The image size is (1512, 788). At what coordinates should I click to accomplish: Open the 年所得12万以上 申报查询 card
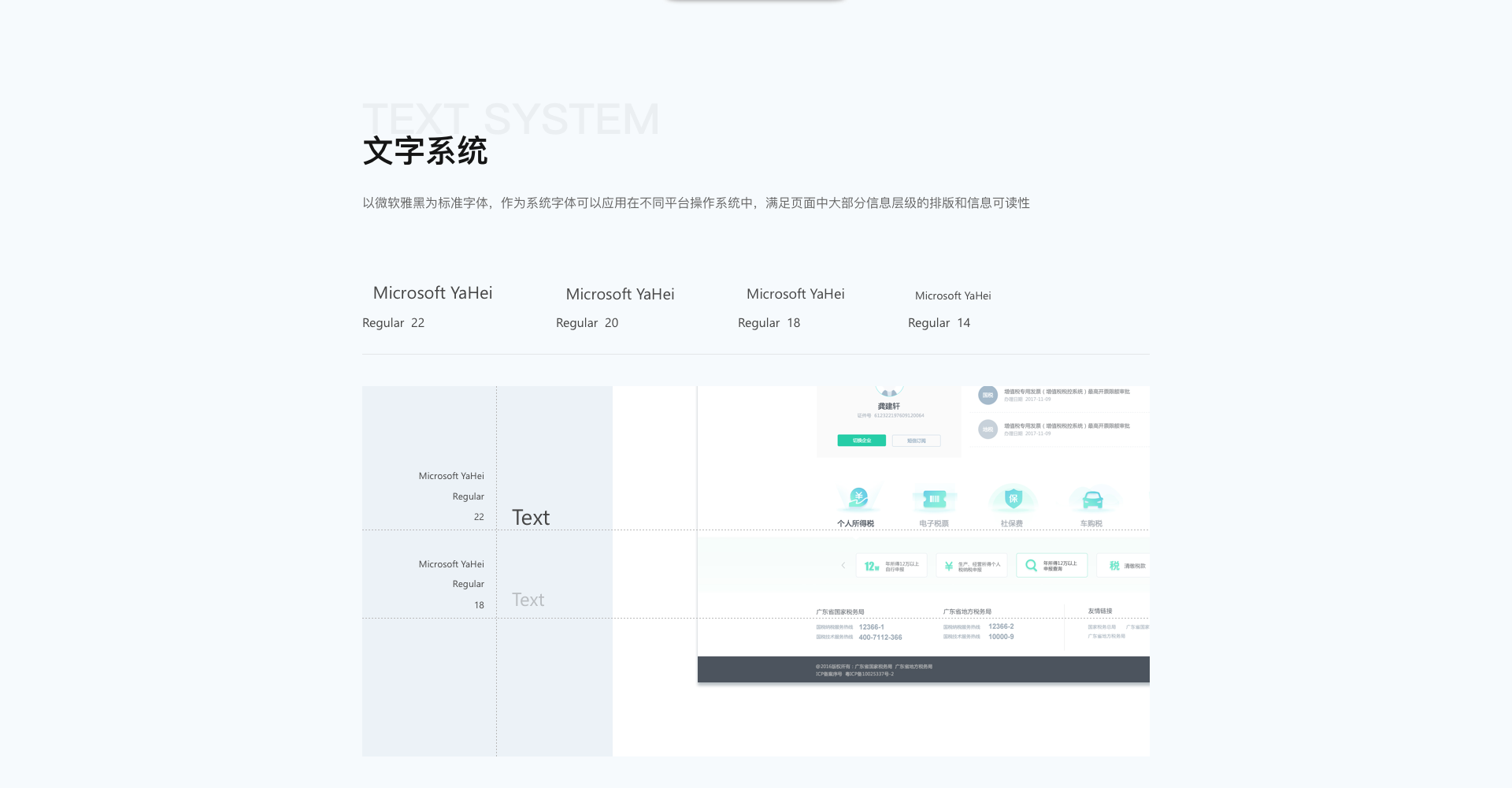(1052, 565)
